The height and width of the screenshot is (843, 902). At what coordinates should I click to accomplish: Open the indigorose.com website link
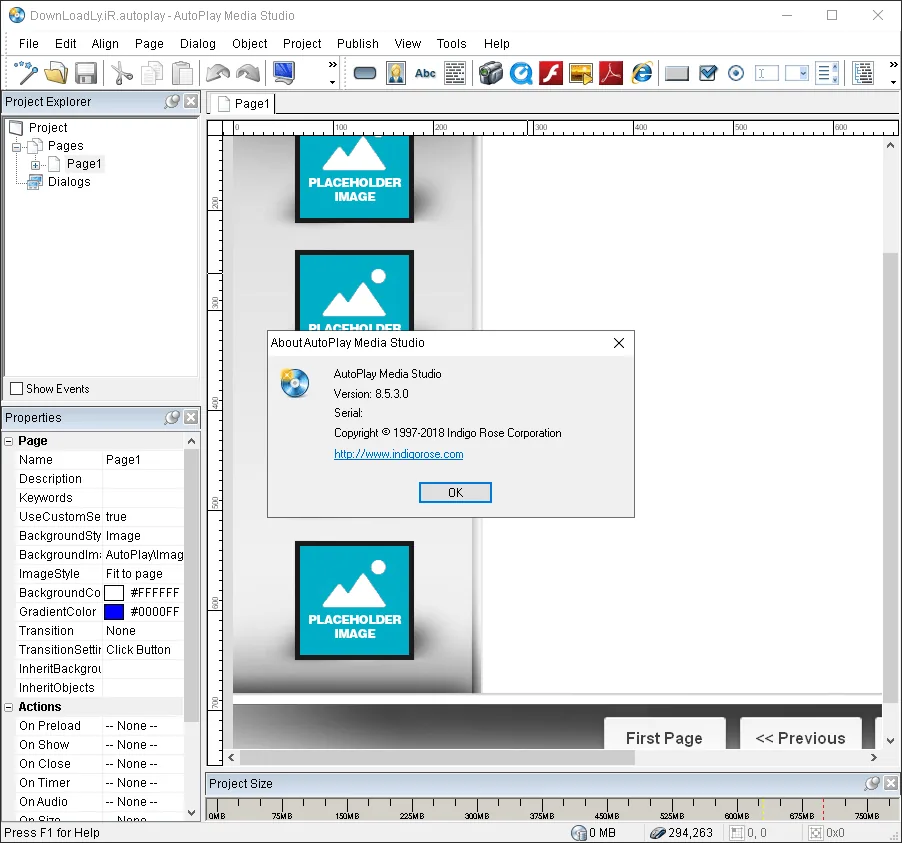click(399, 454)
